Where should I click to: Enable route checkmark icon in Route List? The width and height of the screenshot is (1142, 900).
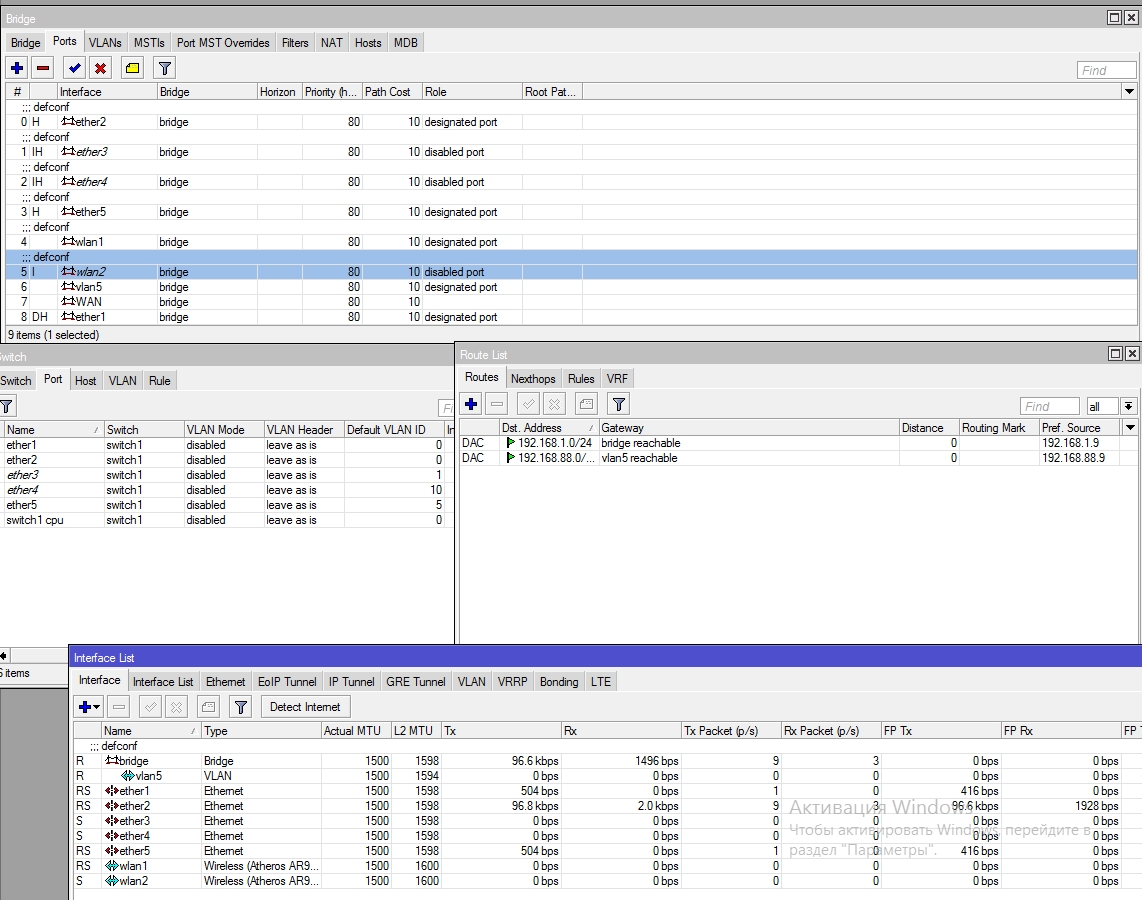coord(529,404)
